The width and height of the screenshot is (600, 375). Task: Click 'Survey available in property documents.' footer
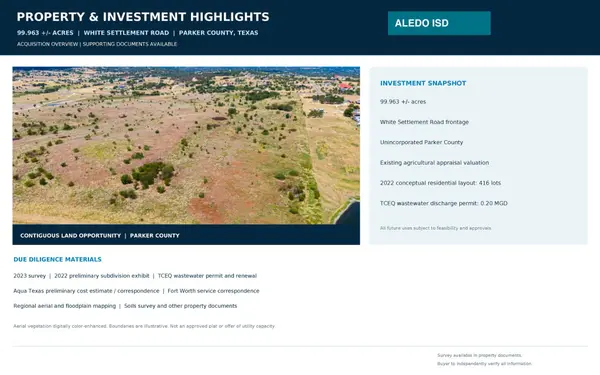[479, 355]
